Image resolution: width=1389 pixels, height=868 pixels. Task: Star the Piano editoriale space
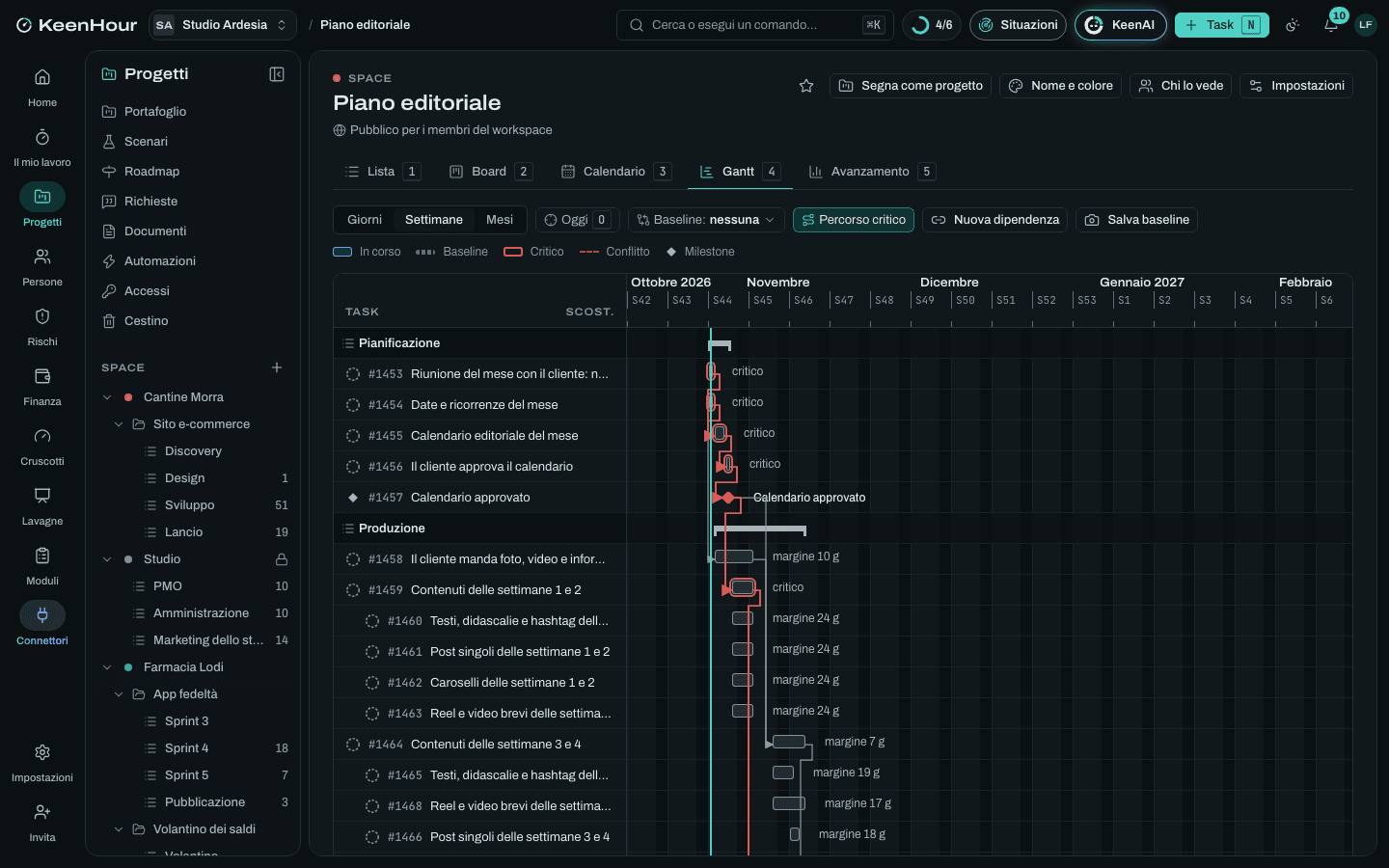[806, 86]
